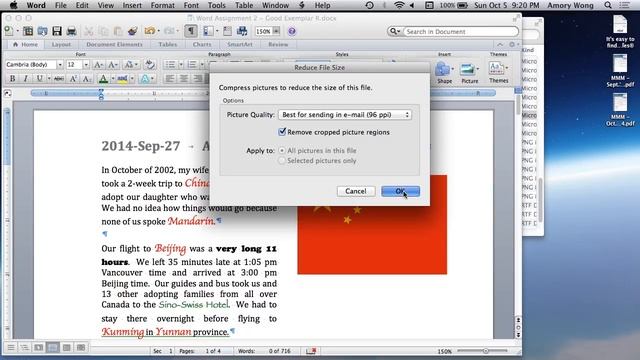Open the Document Elements ribbon tab

[x=114, y=44]
